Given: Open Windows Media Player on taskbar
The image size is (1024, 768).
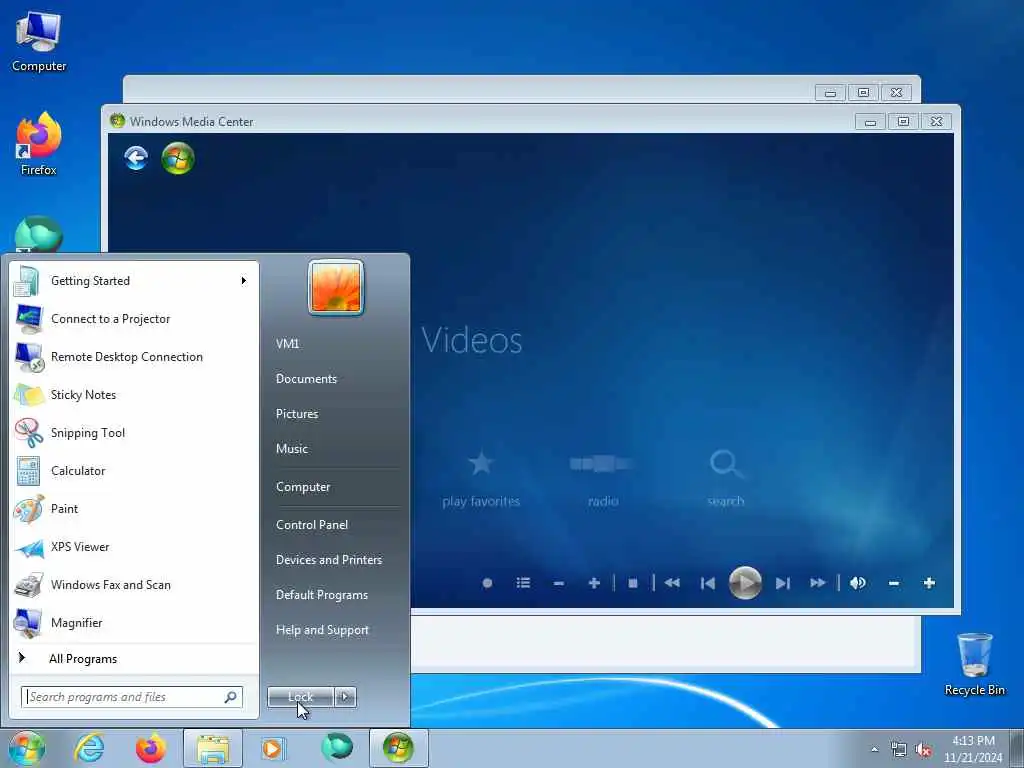Looking at the screenshot, I should (x=273, y=748).
